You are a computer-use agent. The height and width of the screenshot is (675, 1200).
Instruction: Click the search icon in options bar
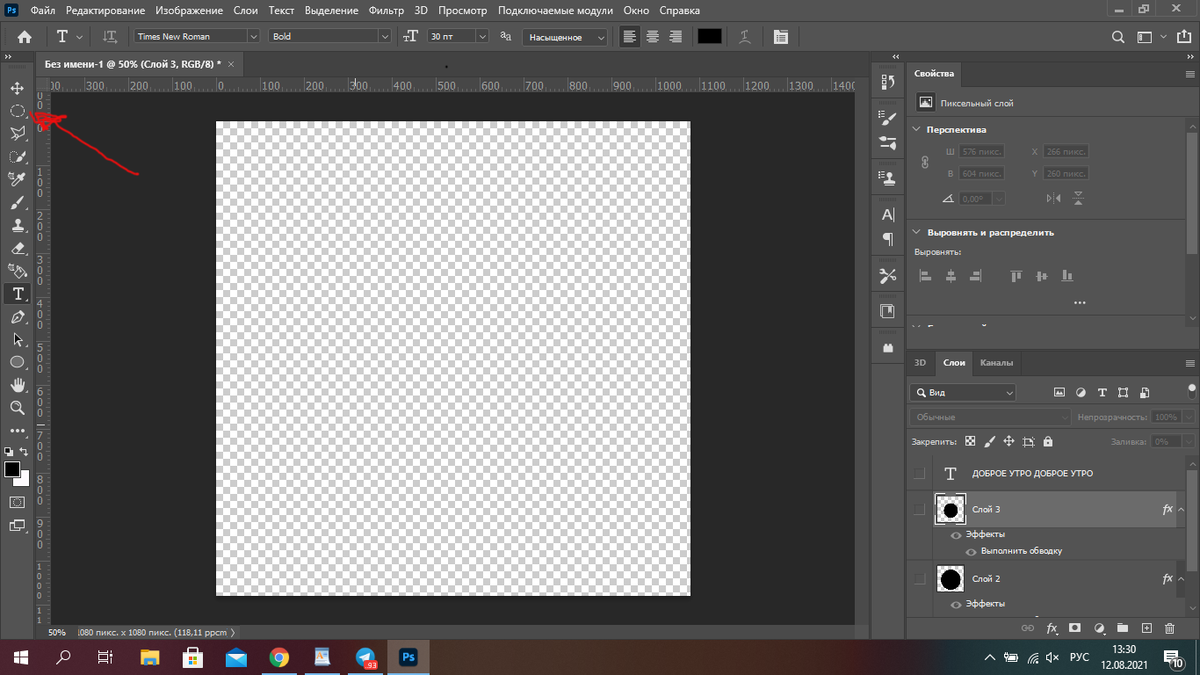(x=1118, y=36)
